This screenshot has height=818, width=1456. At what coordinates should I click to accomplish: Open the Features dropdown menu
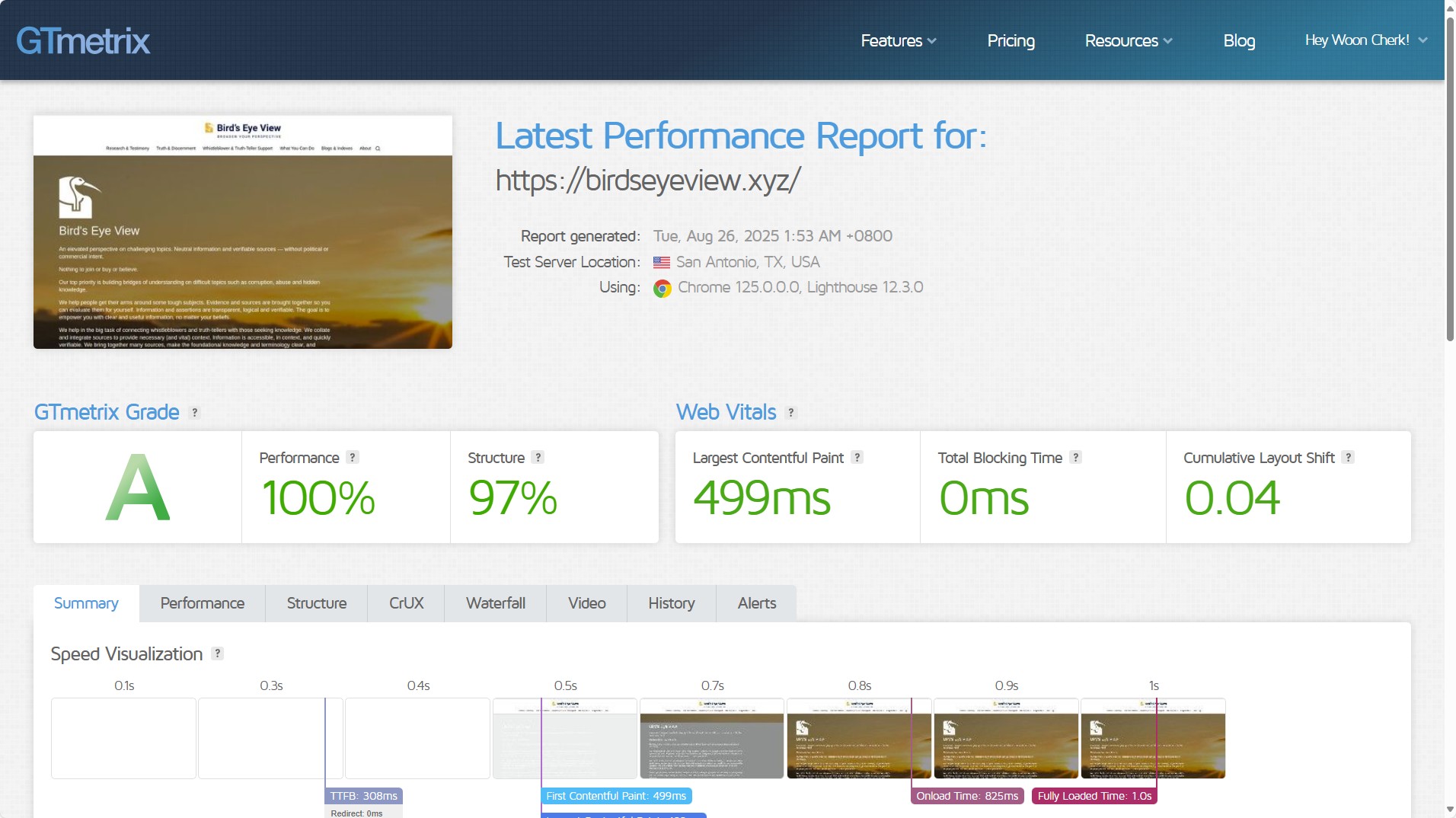[899, 41]
